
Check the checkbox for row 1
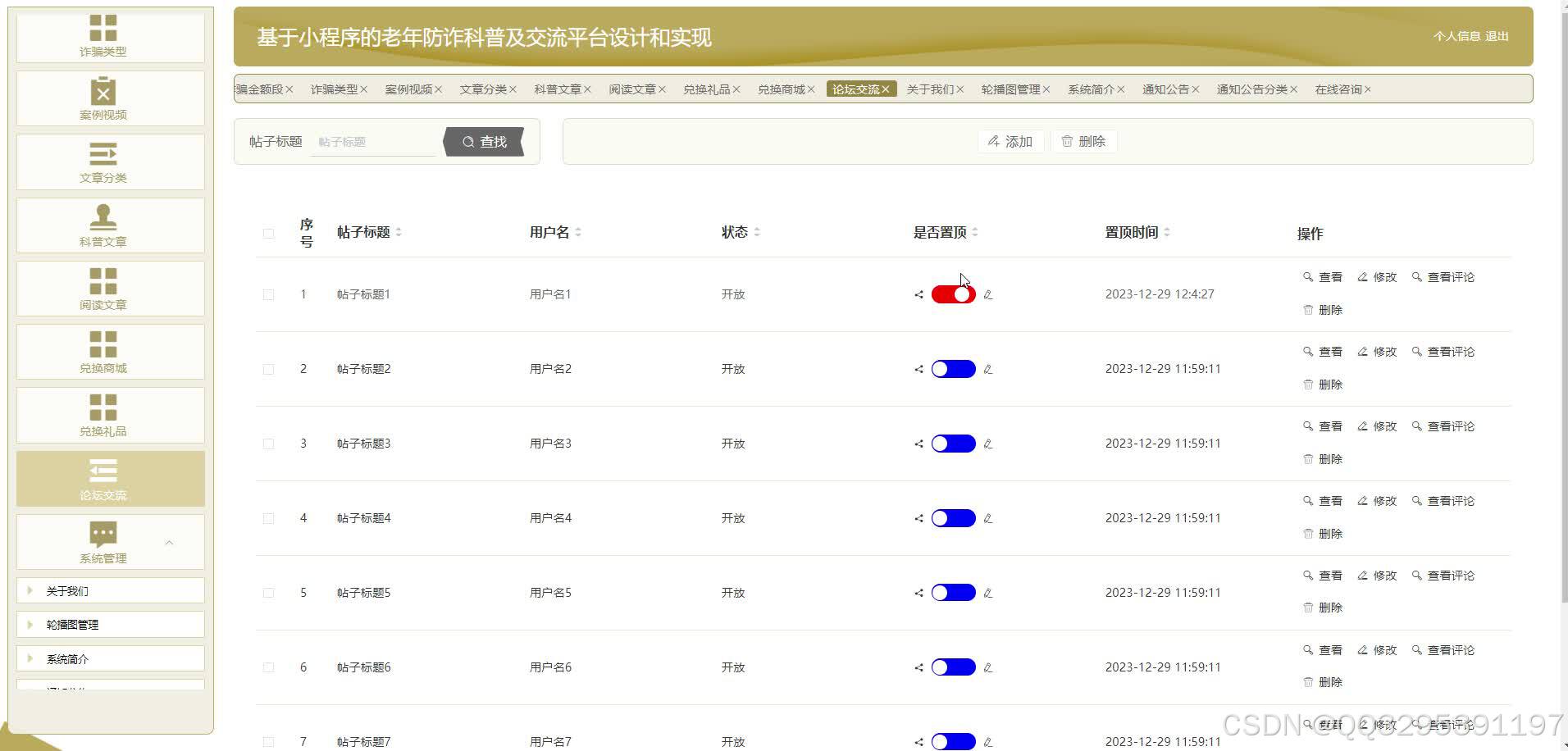[x=268, y=294]
